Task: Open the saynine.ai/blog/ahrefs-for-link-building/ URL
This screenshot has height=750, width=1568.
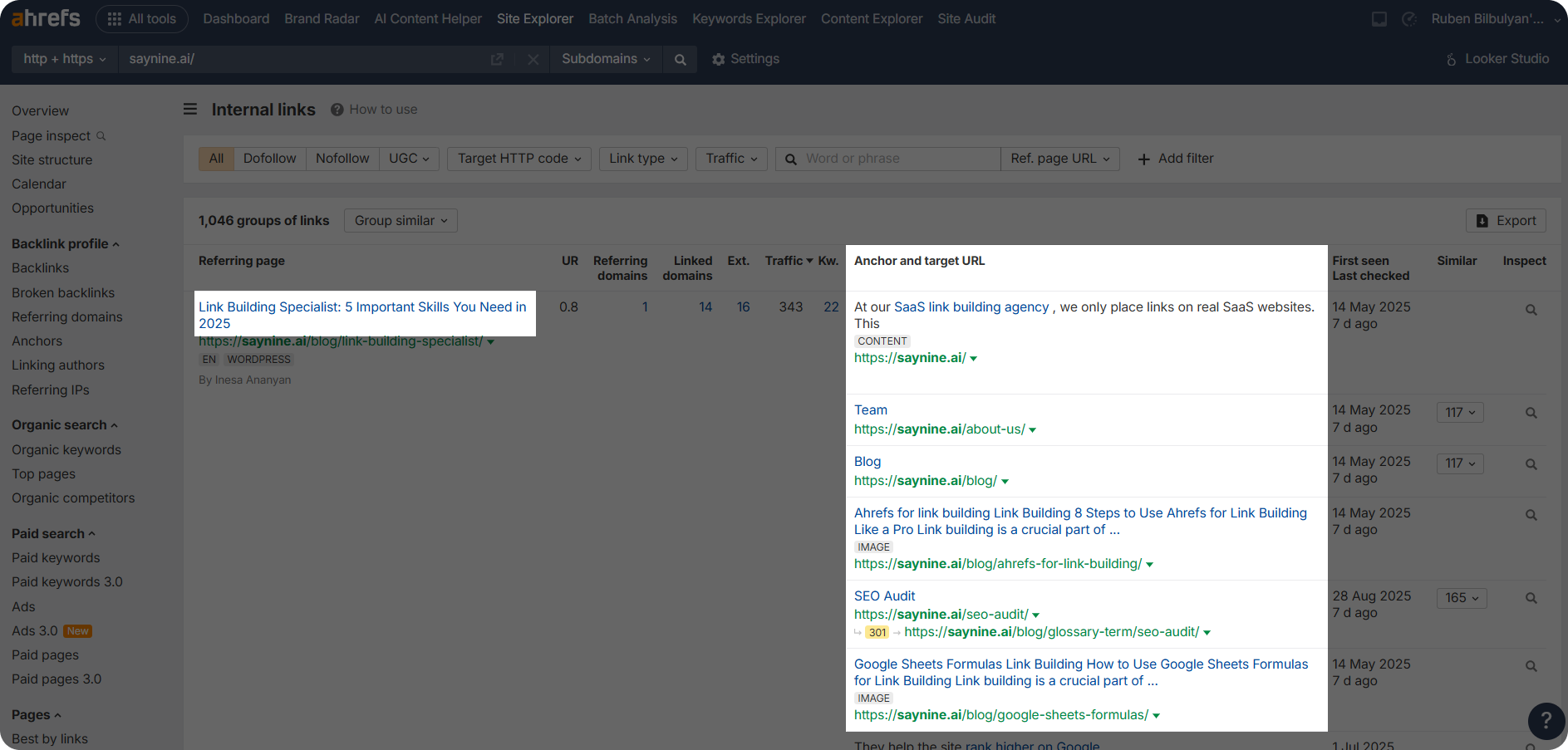Action: click(998, 564)
